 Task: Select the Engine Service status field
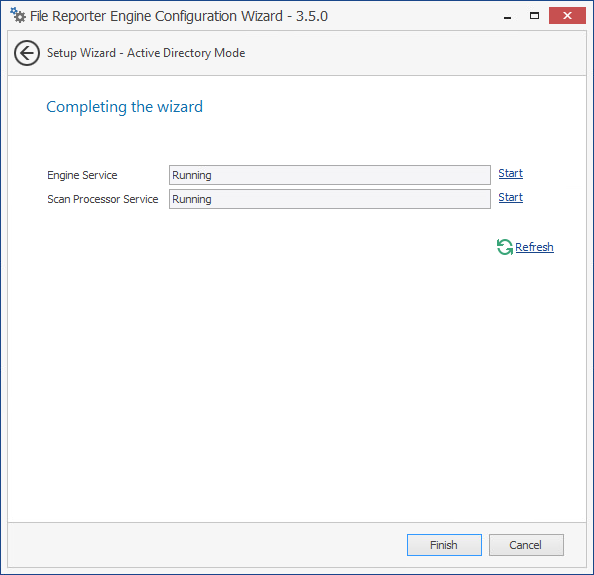(330, 175)
